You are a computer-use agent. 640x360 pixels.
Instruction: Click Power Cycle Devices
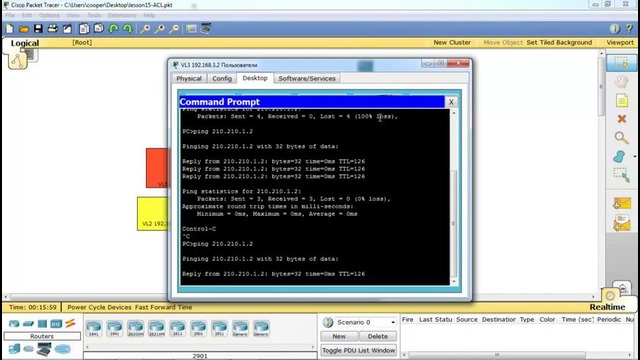tap(99, 307)
